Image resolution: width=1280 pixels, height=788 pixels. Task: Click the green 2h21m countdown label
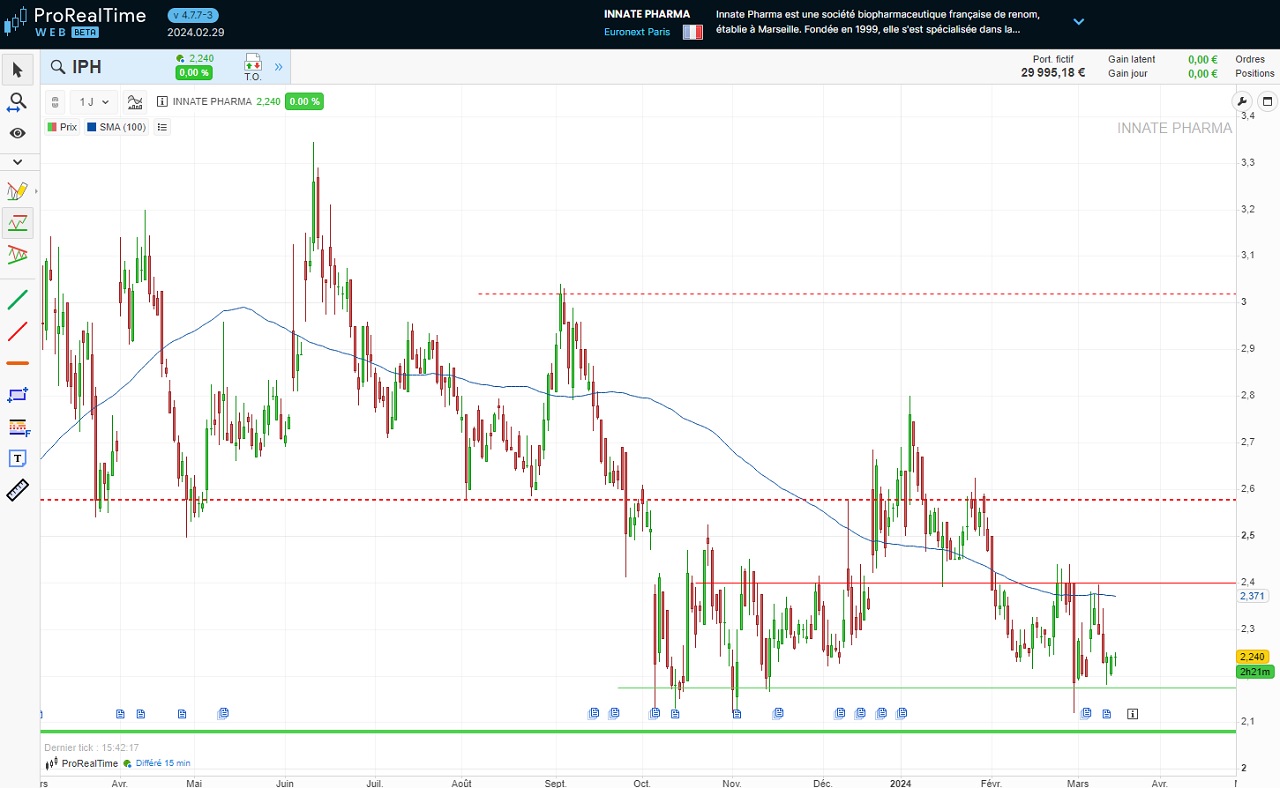(x=1255, y=672)
